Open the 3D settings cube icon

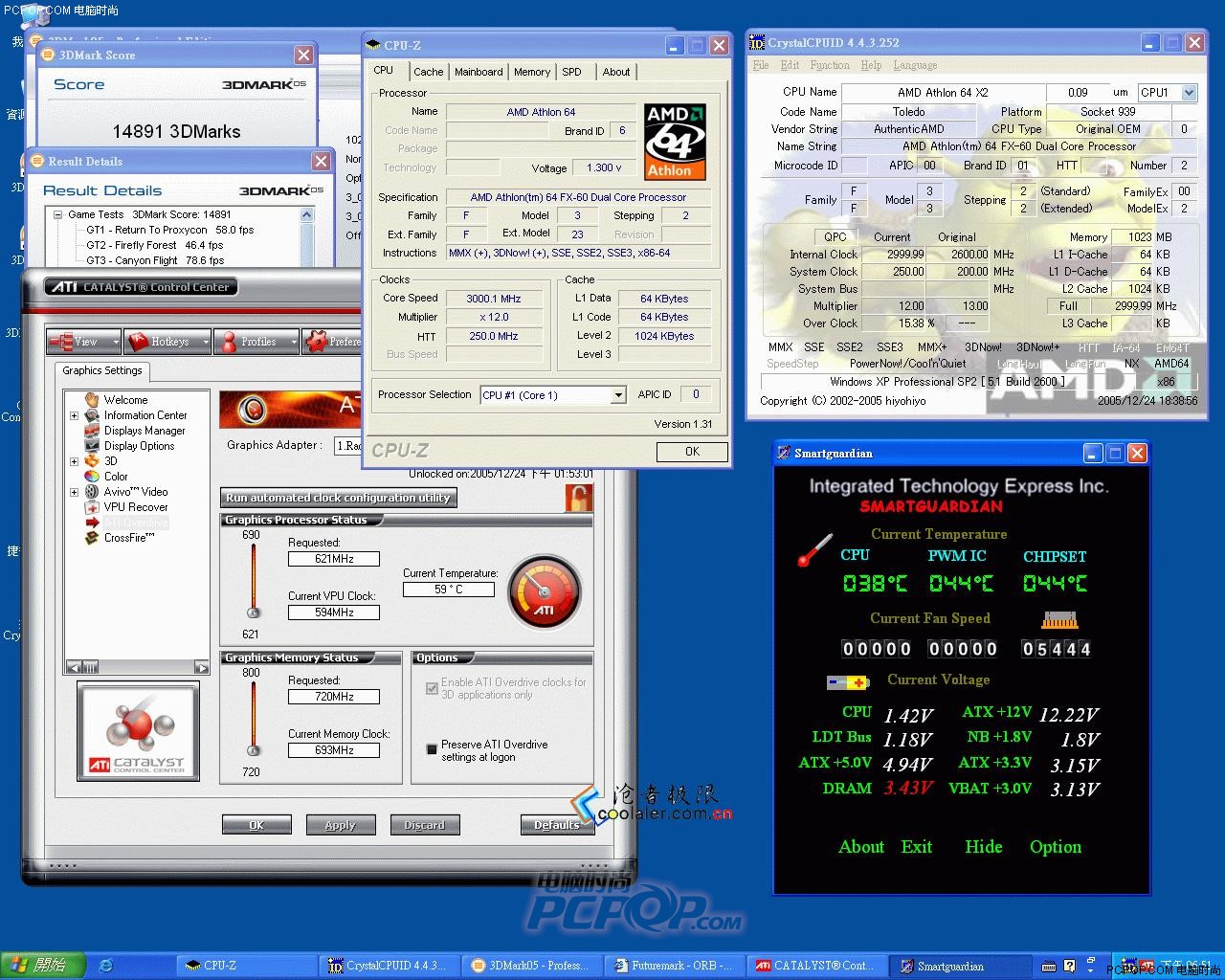click(92, 461)
